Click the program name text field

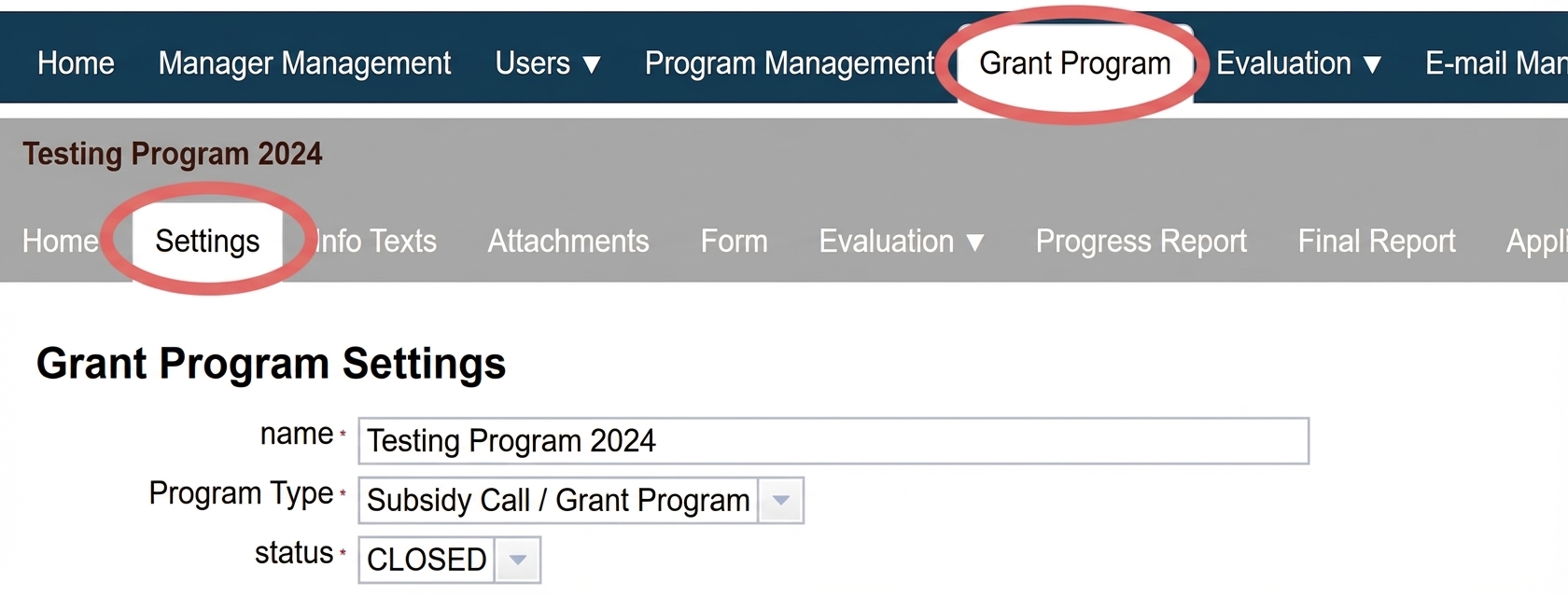pos(833,441)
